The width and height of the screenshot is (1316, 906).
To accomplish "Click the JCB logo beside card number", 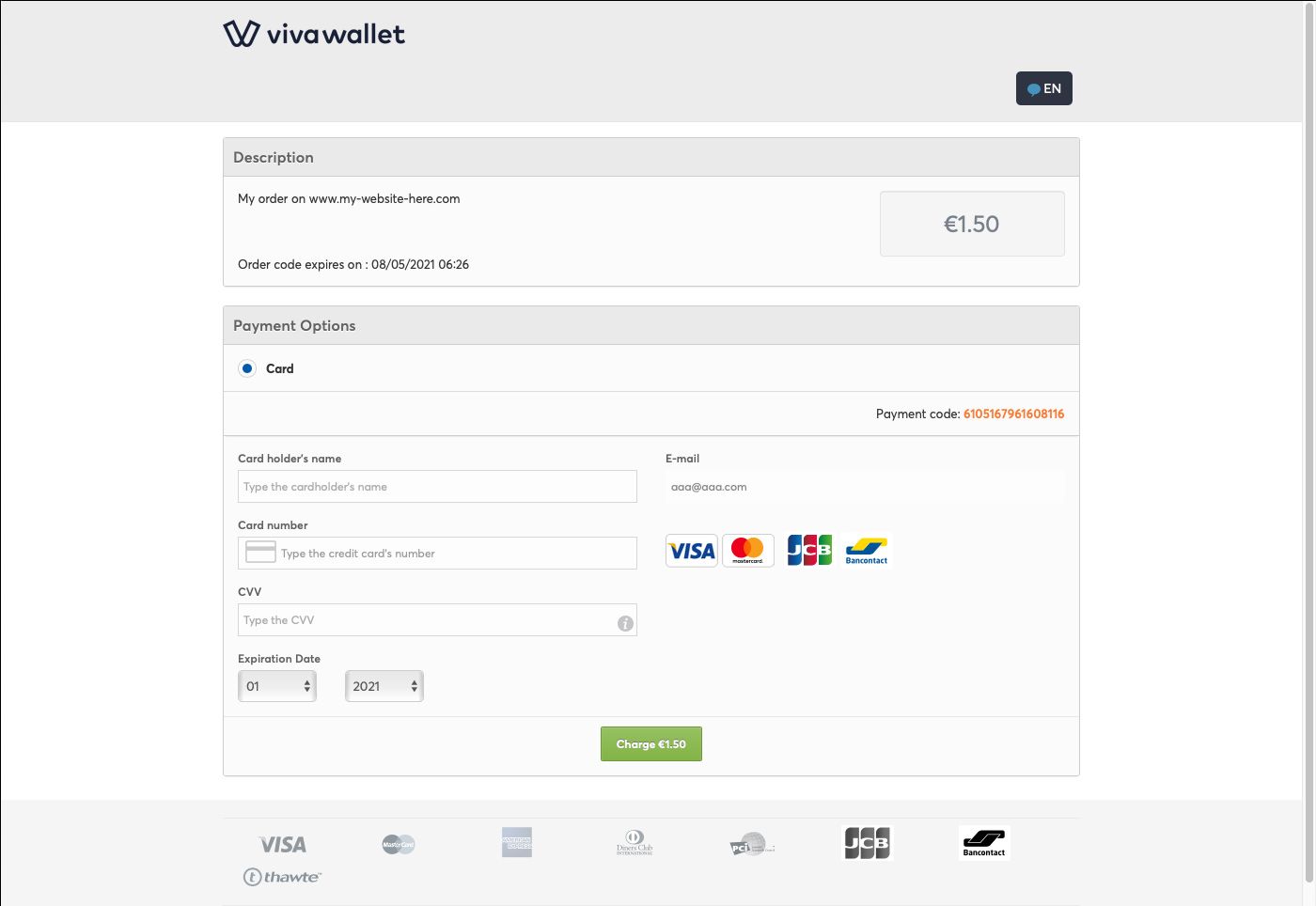I will [809, 550].
